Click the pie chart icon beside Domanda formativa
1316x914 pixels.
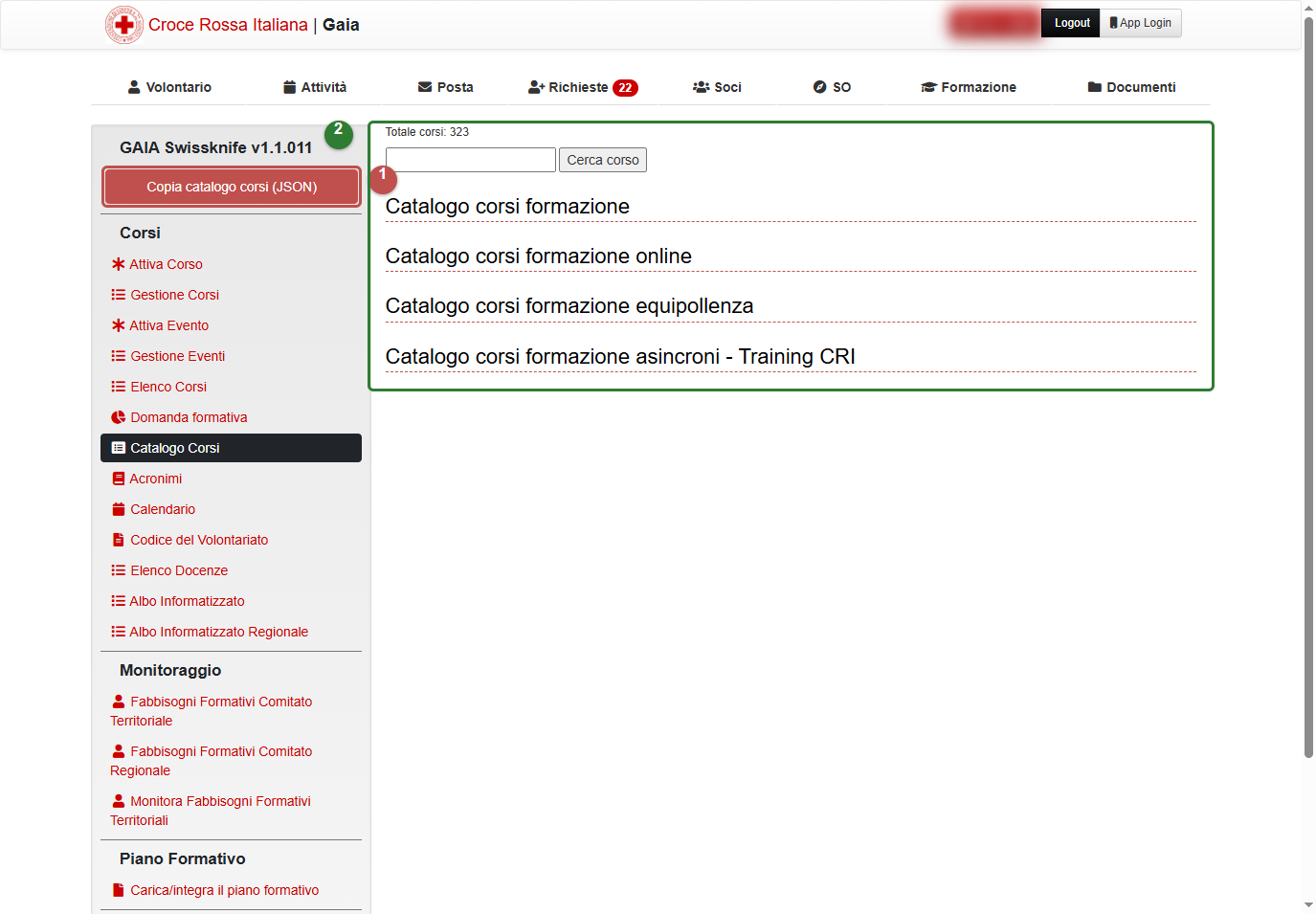(x=119, y=417)
